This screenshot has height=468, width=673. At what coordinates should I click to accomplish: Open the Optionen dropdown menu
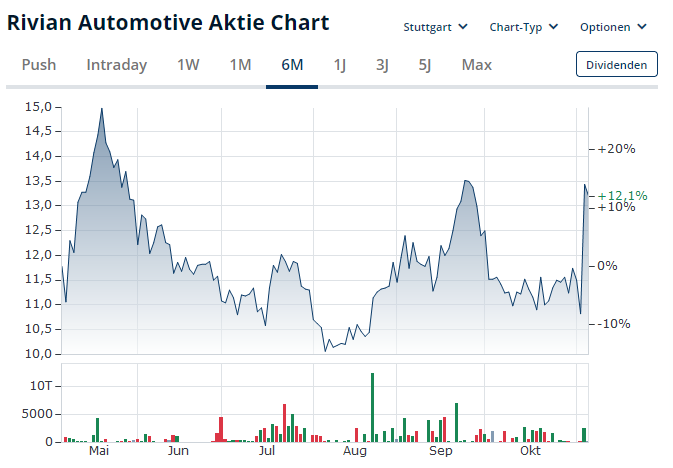[613, 27]
